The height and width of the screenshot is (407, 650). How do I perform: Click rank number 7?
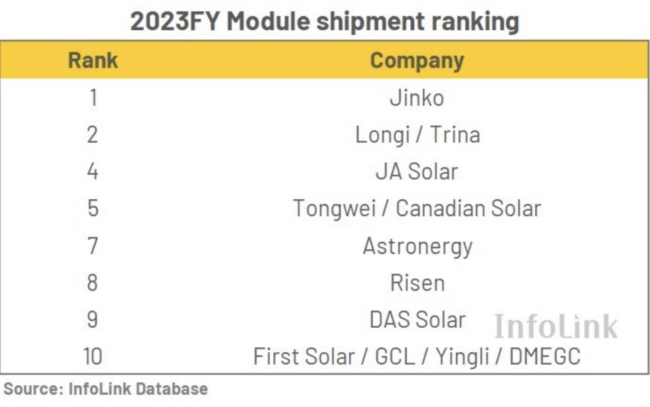pos(93,246)
